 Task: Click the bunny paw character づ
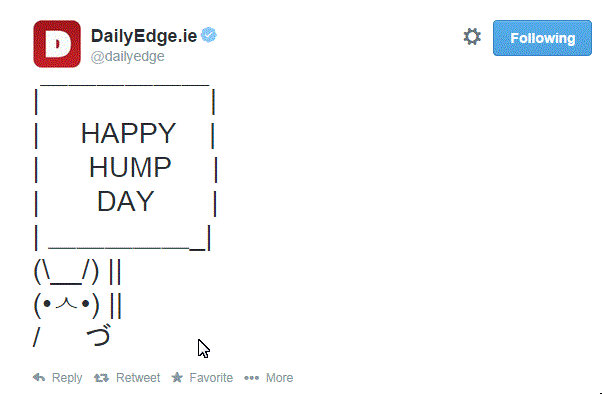coord(99,336)
